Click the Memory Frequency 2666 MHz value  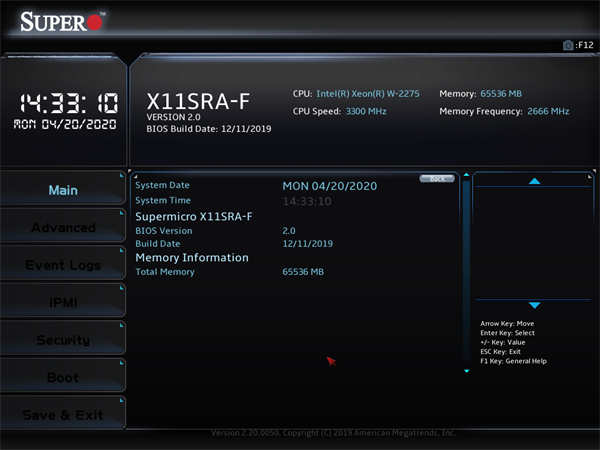click(548, 111)
